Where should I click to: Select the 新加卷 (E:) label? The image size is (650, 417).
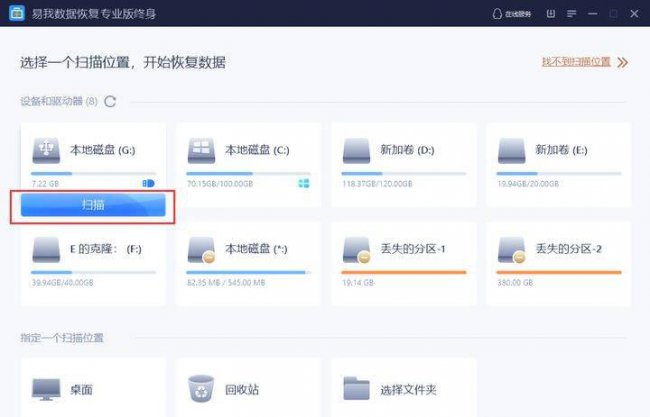[562, 150]
